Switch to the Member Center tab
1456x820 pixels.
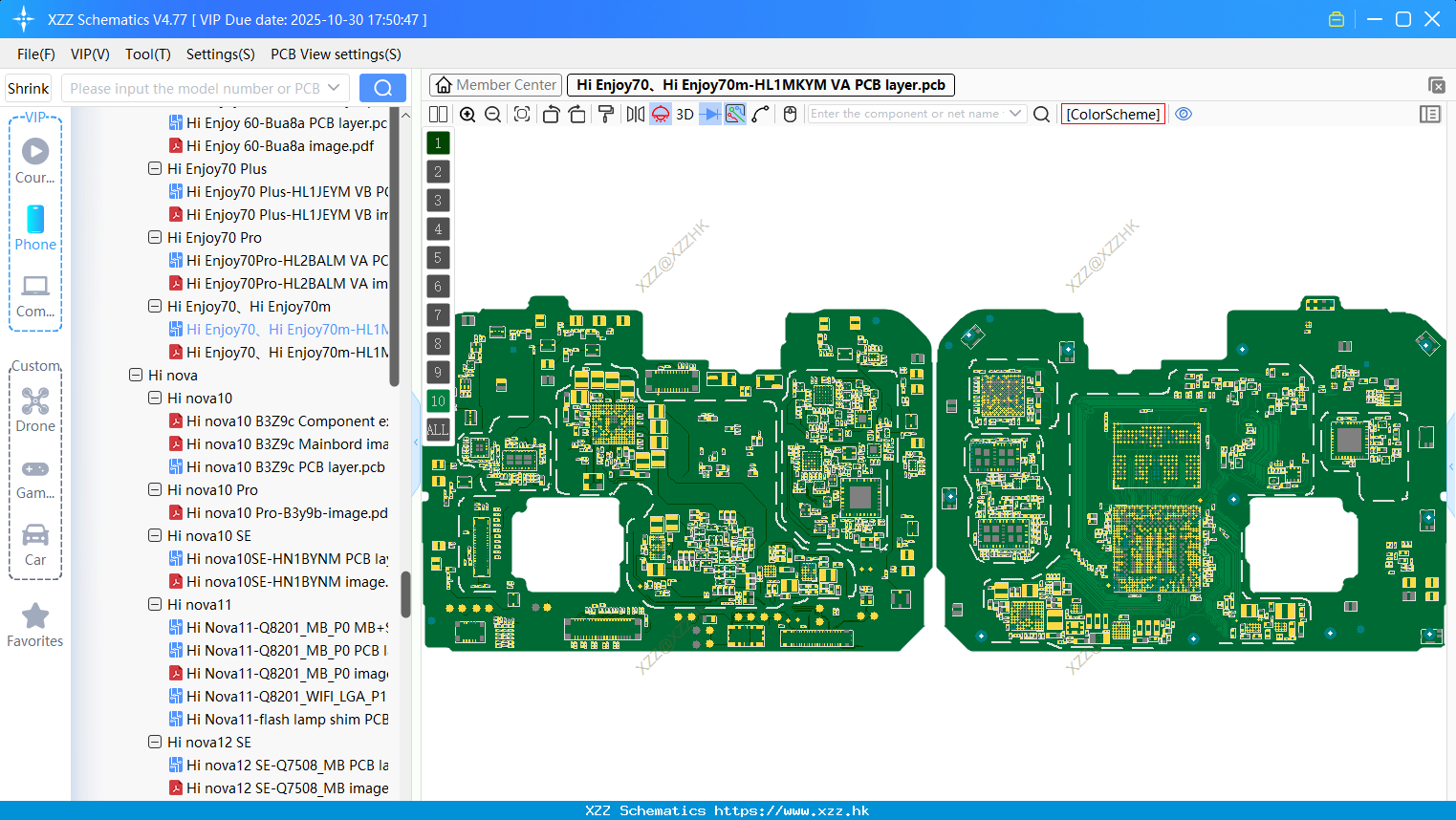pyautogui.click(x=496, y=85)
